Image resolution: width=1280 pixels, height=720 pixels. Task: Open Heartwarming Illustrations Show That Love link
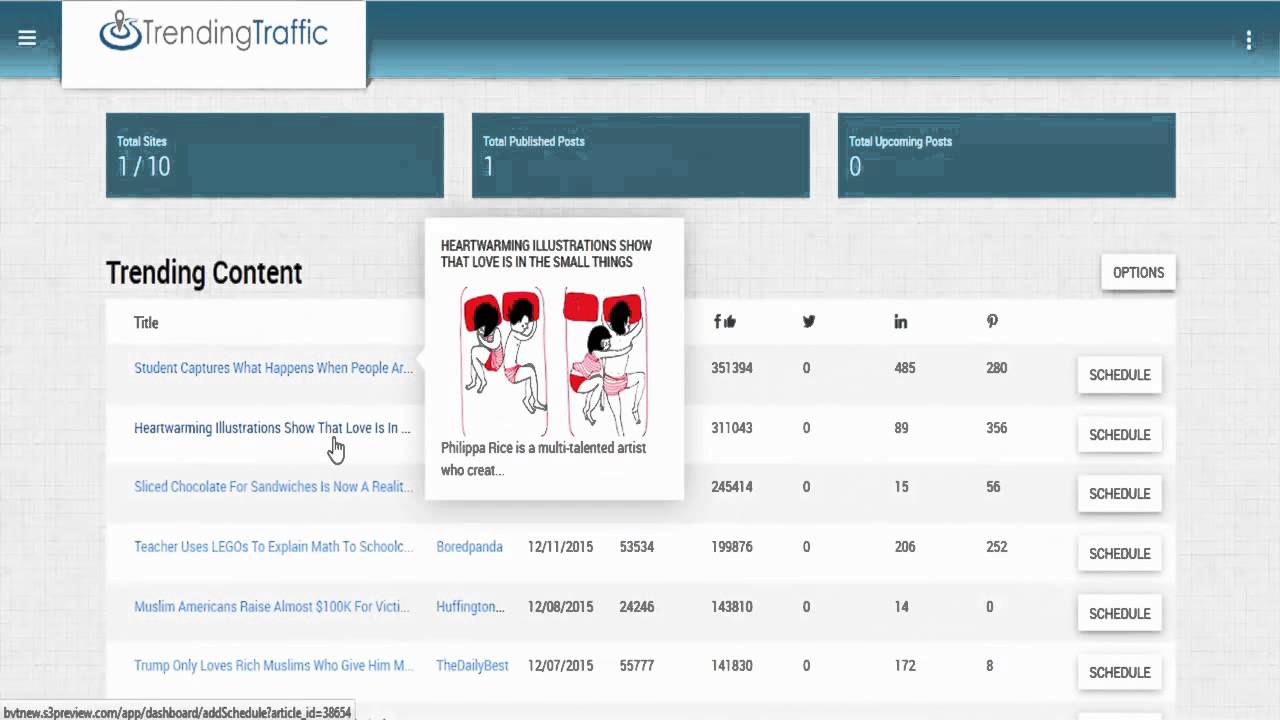pyautogui.click(x=272, y=428)
